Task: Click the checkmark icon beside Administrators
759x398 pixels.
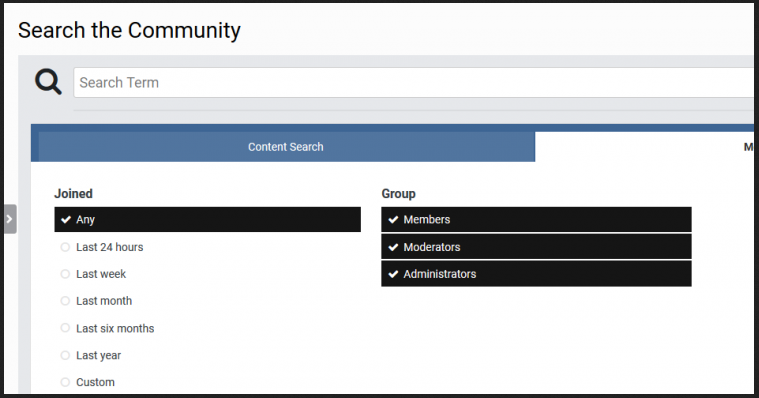Action: point(393,274)
